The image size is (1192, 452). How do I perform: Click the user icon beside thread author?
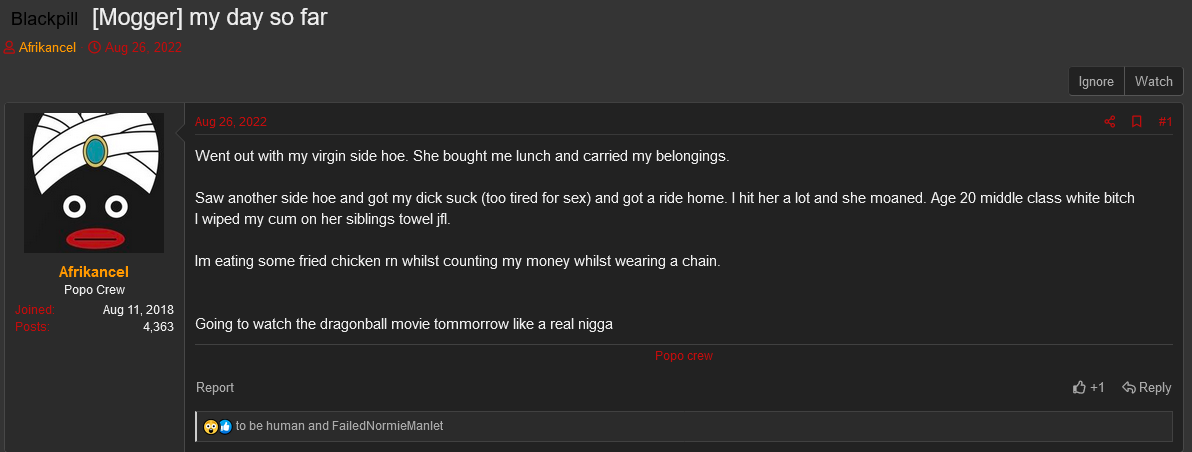pos(9,48)
